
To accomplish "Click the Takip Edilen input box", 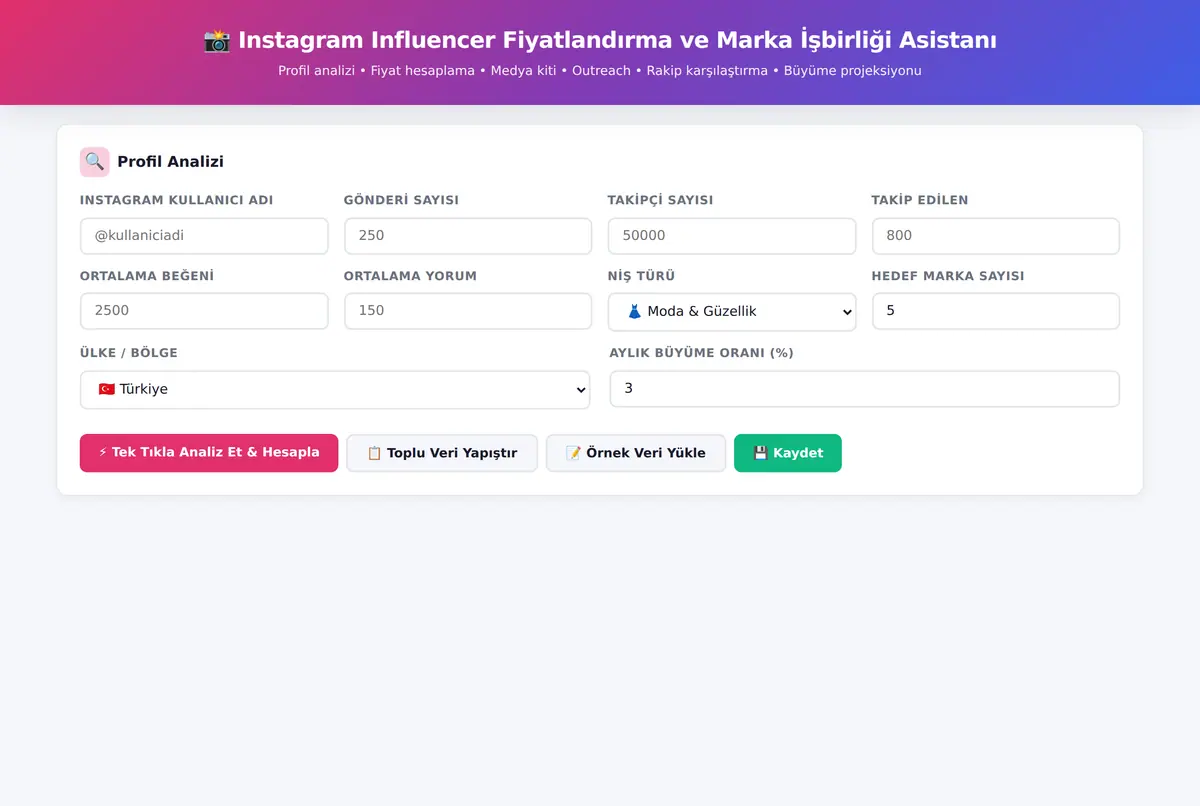I will (996, 236).
